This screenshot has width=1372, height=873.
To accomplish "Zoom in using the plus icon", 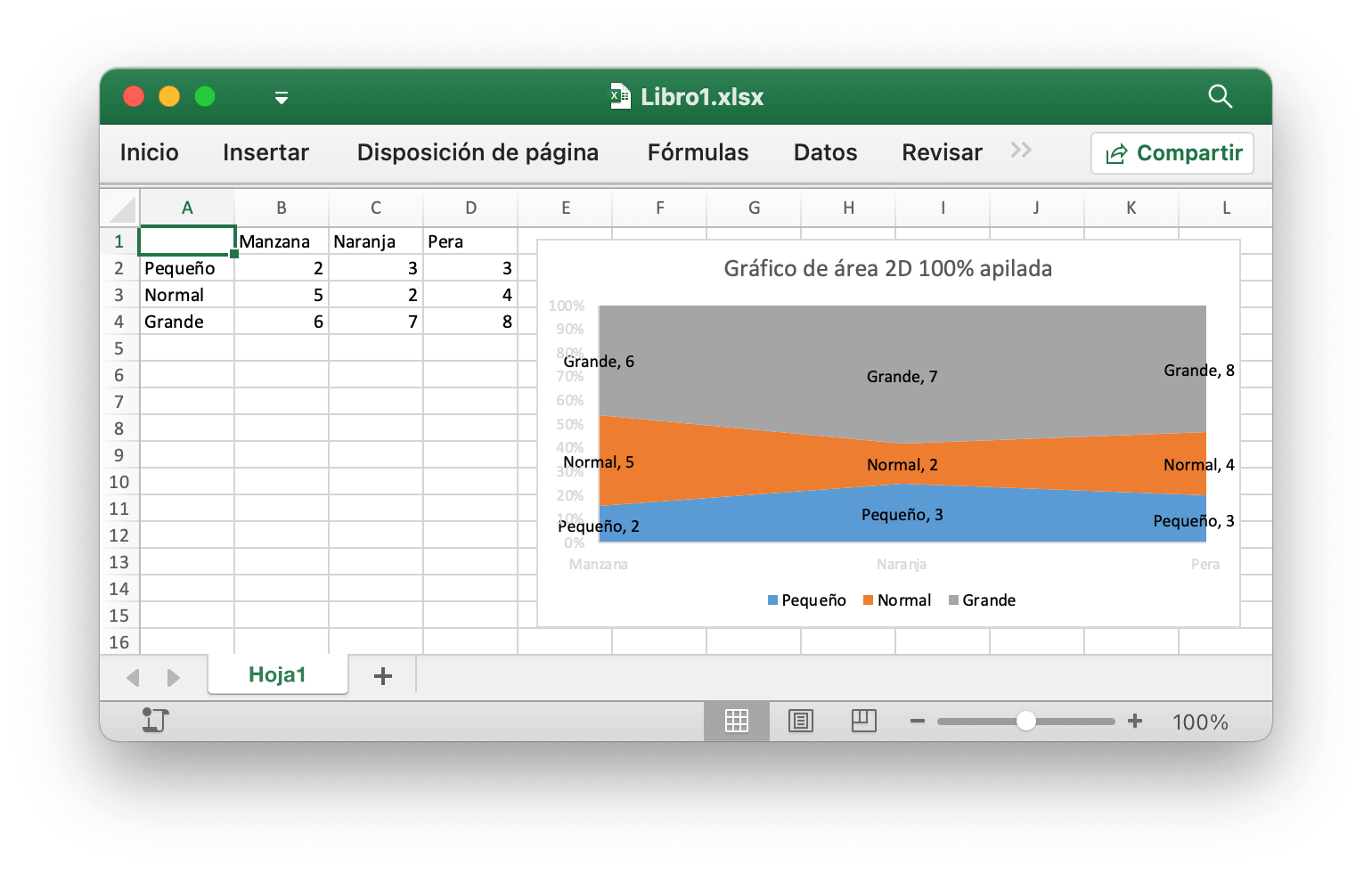I will [1135, 721].
